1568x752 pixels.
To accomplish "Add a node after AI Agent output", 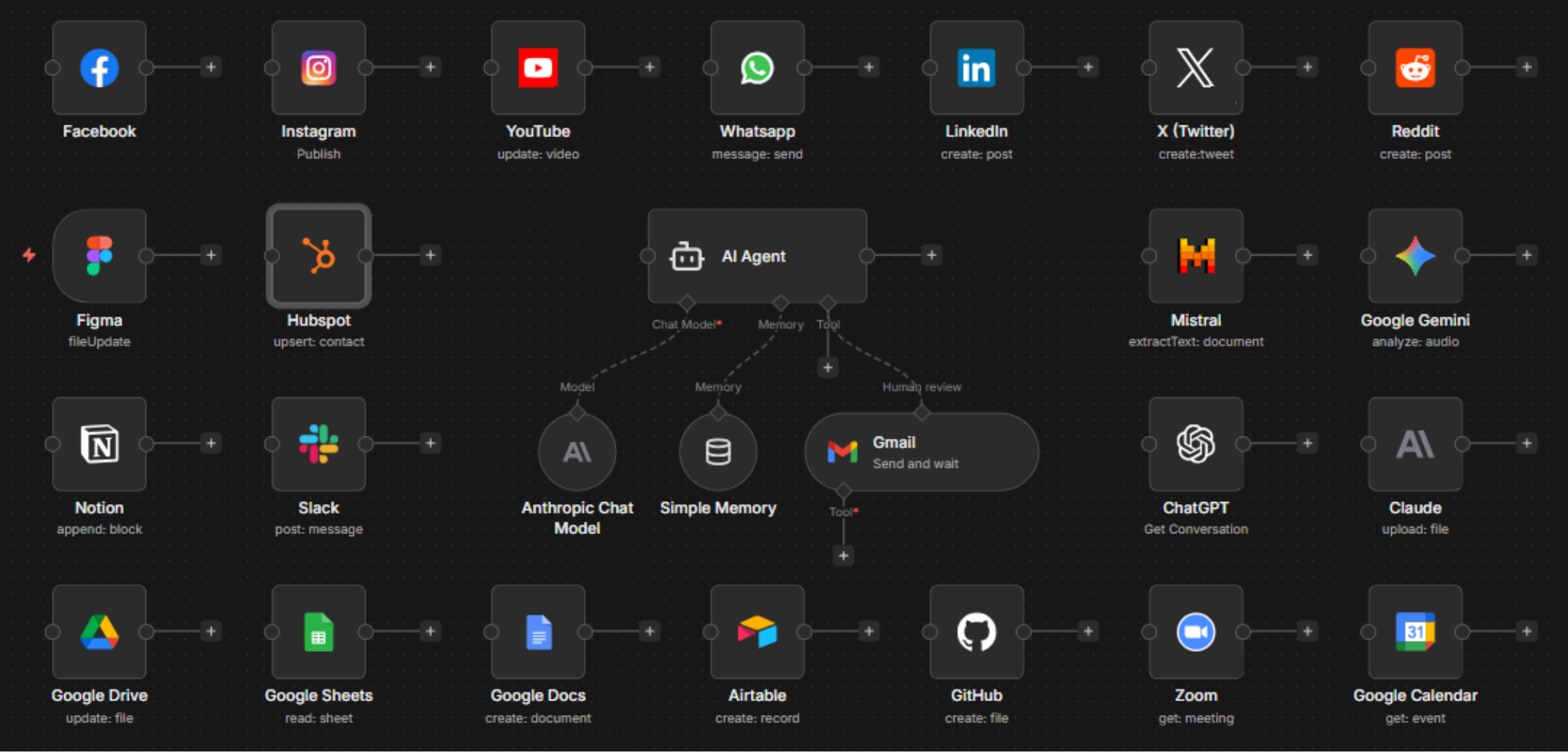I will [x=931, y=256].
